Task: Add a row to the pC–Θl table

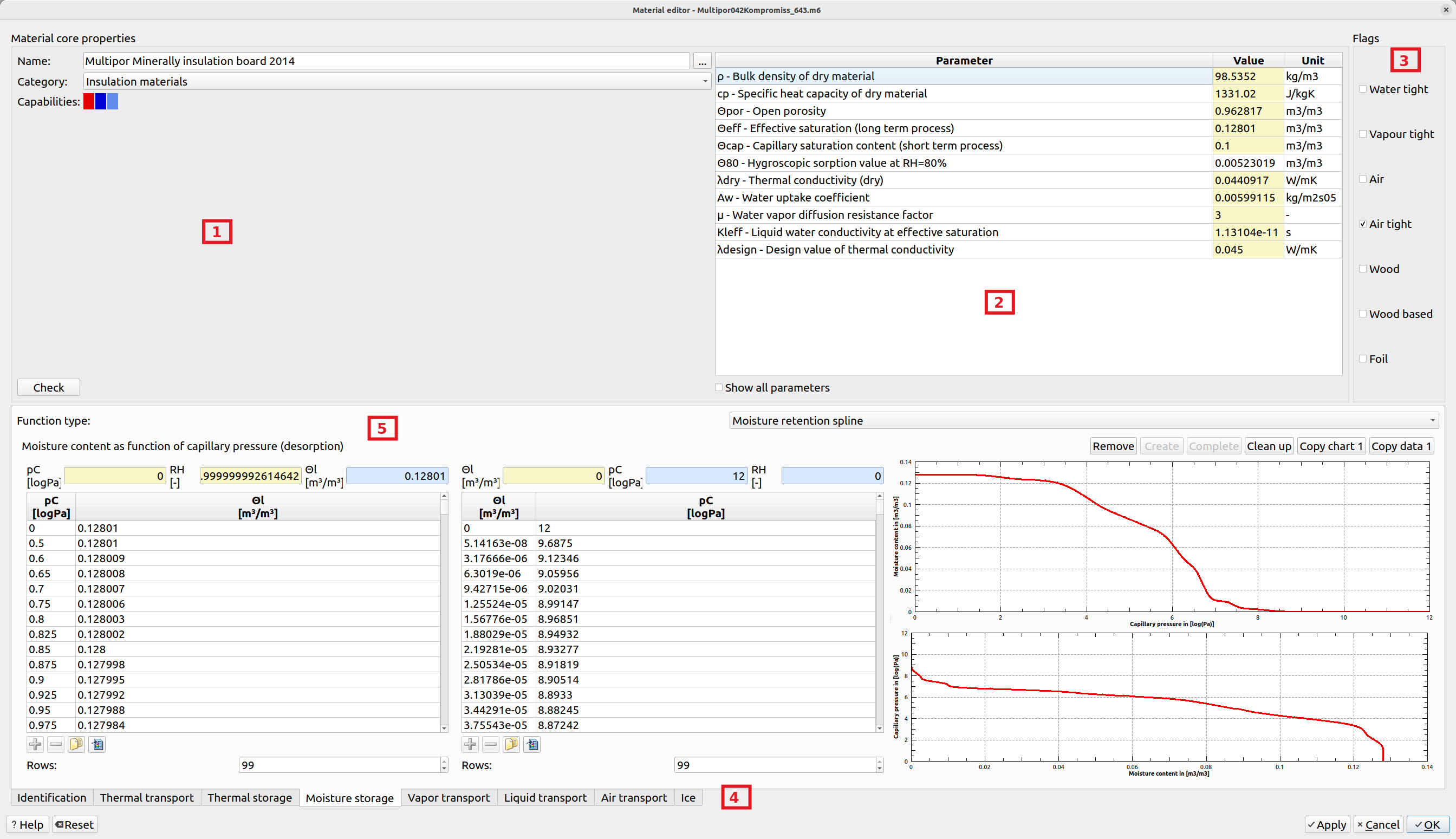Action: pyautogui.click(x=35, y=745)
